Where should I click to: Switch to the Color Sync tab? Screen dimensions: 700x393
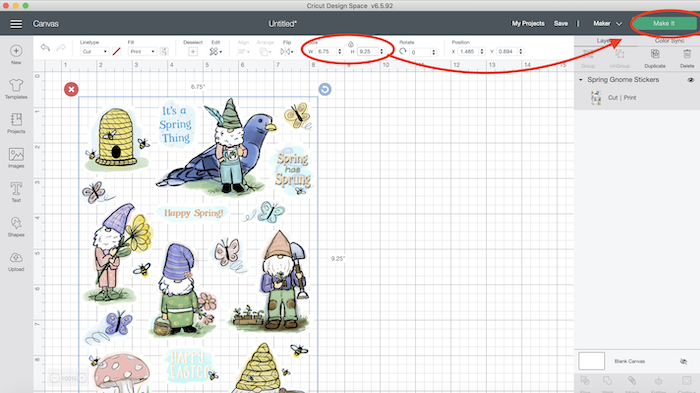669,41
